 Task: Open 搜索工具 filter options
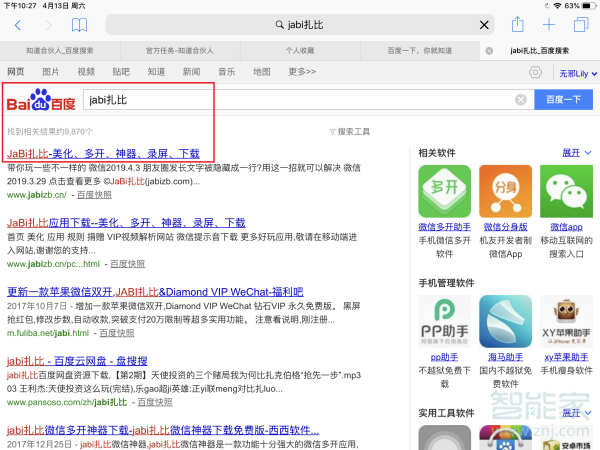tap(349, 132)
